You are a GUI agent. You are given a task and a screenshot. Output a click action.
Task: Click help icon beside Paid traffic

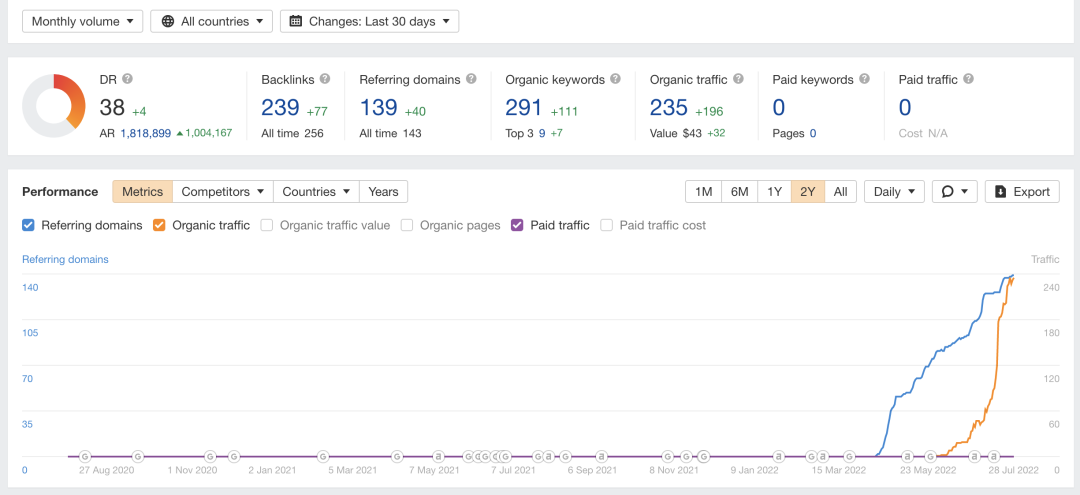coord(968,79)
